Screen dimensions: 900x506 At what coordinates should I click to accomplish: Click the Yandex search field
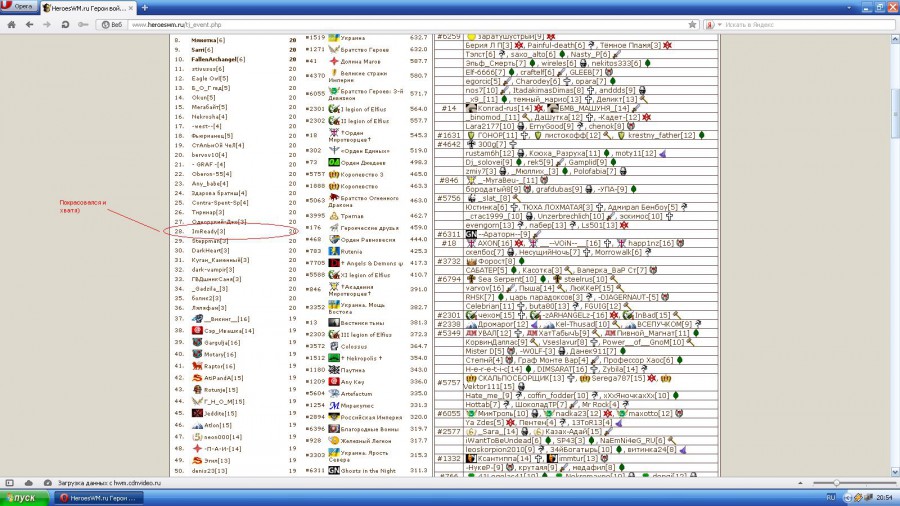click(x=806, y=25)
